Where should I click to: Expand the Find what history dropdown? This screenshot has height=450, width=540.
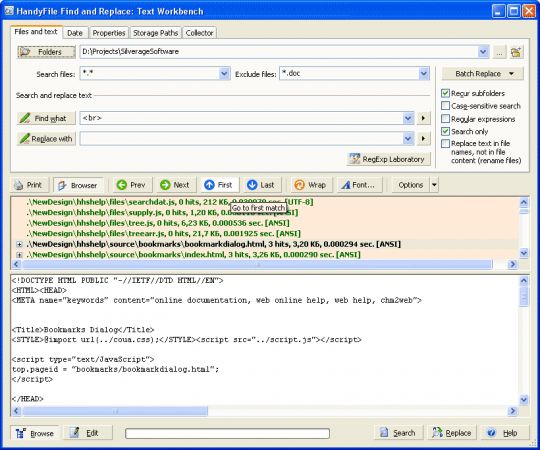(x=408, y=118)
